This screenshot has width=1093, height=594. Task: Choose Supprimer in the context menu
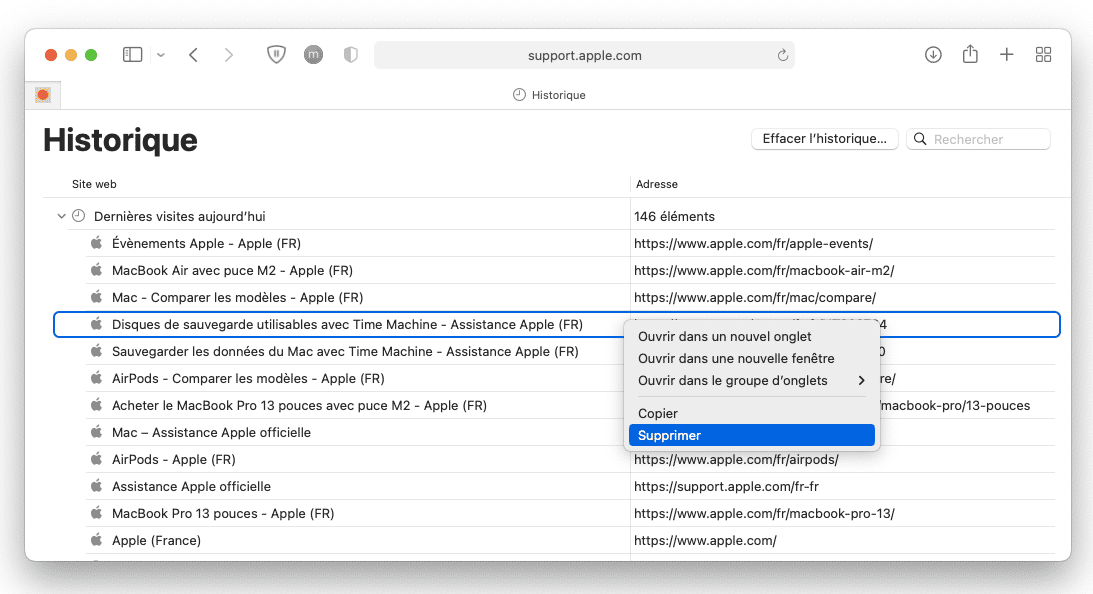tap(751, 435)
